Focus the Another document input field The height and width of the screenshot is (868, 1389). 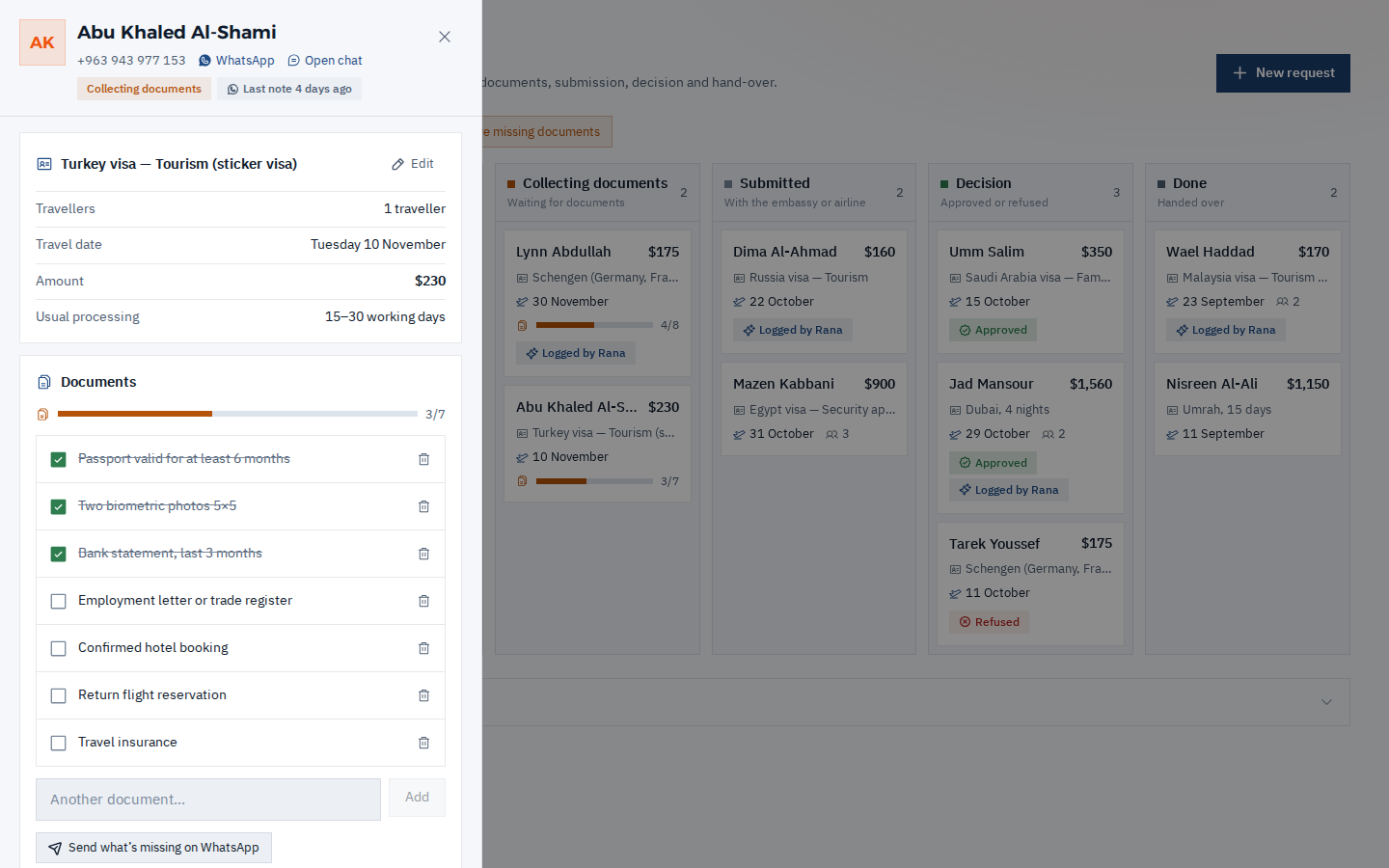coord(208,800)
